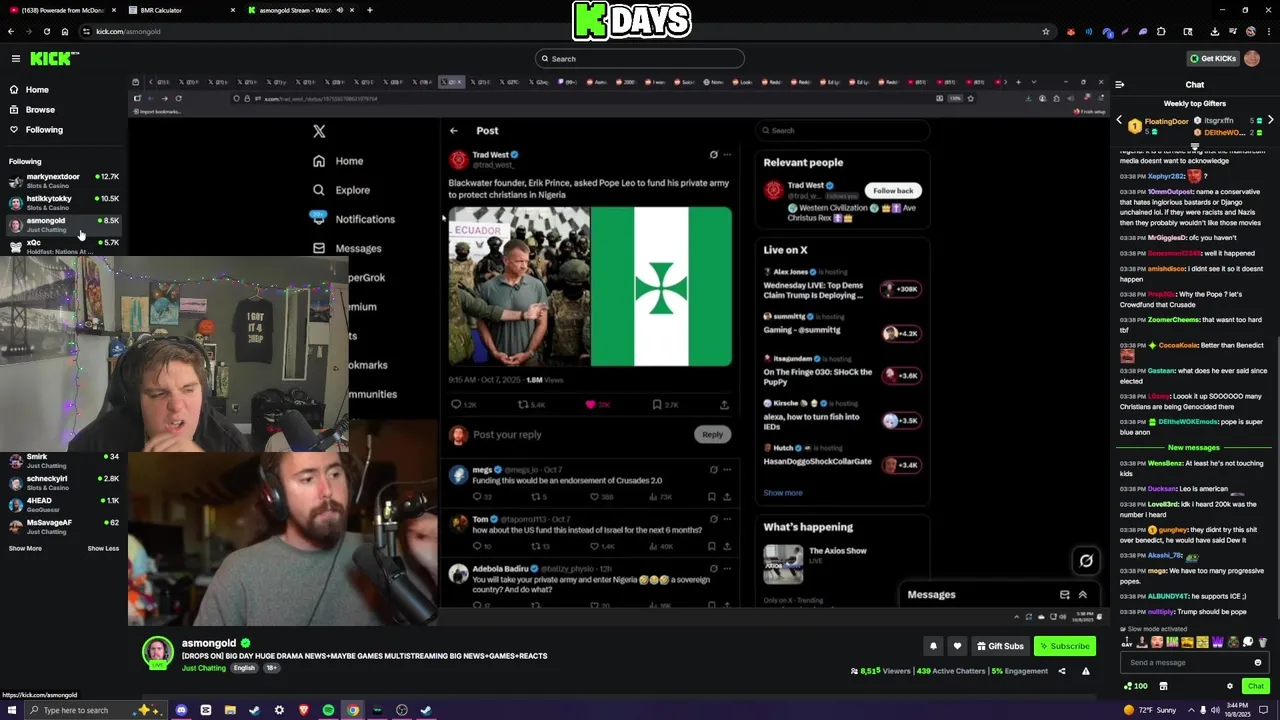The image size is (1280, 720).
Task: Open the browser extensions puzzle icon
Action: [x=1161, y=31]
